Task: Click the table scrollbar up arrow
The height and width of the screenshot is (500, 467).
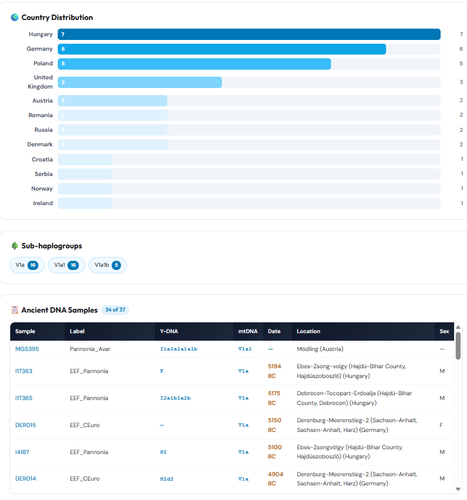Action: (x=458, y=327)
